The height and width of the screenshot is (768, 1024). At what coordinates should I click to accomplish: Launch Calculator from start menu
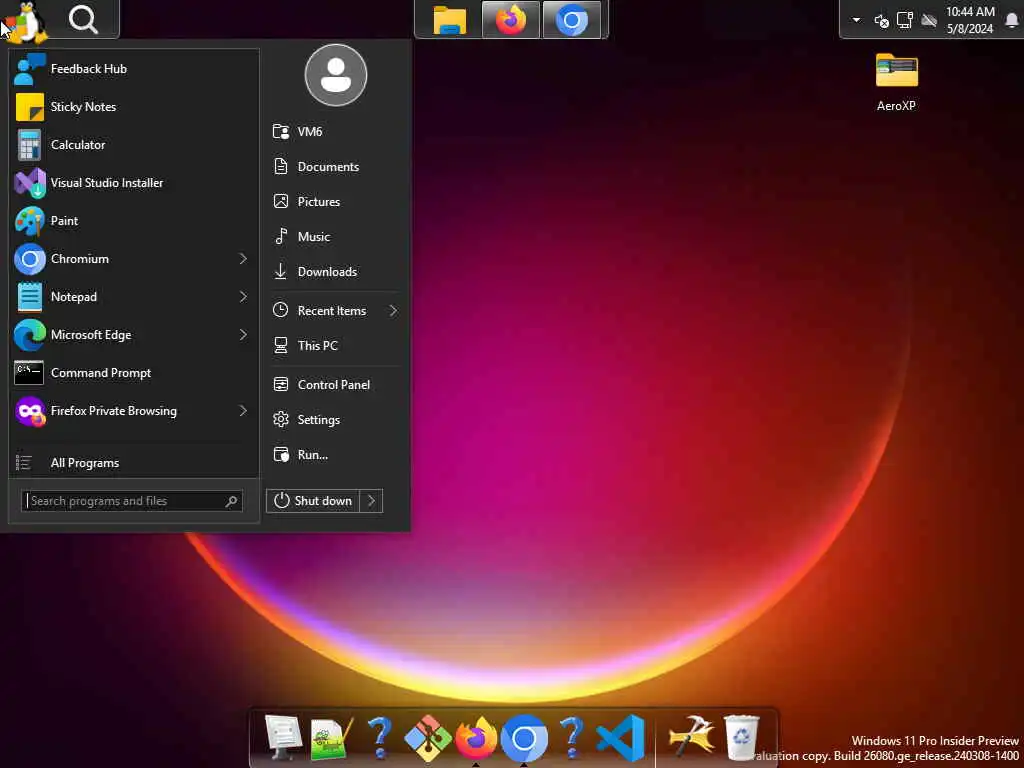point(134,144)
